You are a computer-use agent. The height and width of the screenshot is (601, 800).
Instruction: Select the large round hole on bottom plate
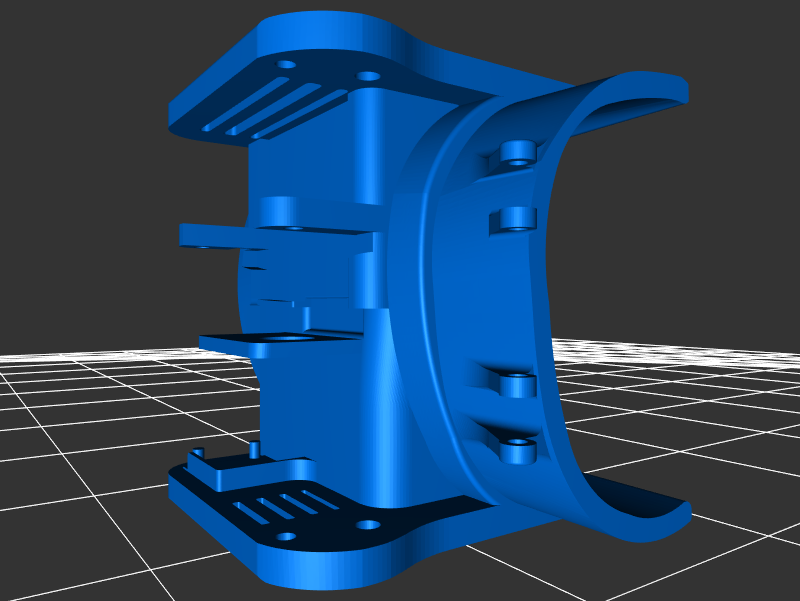click(370, 524)
